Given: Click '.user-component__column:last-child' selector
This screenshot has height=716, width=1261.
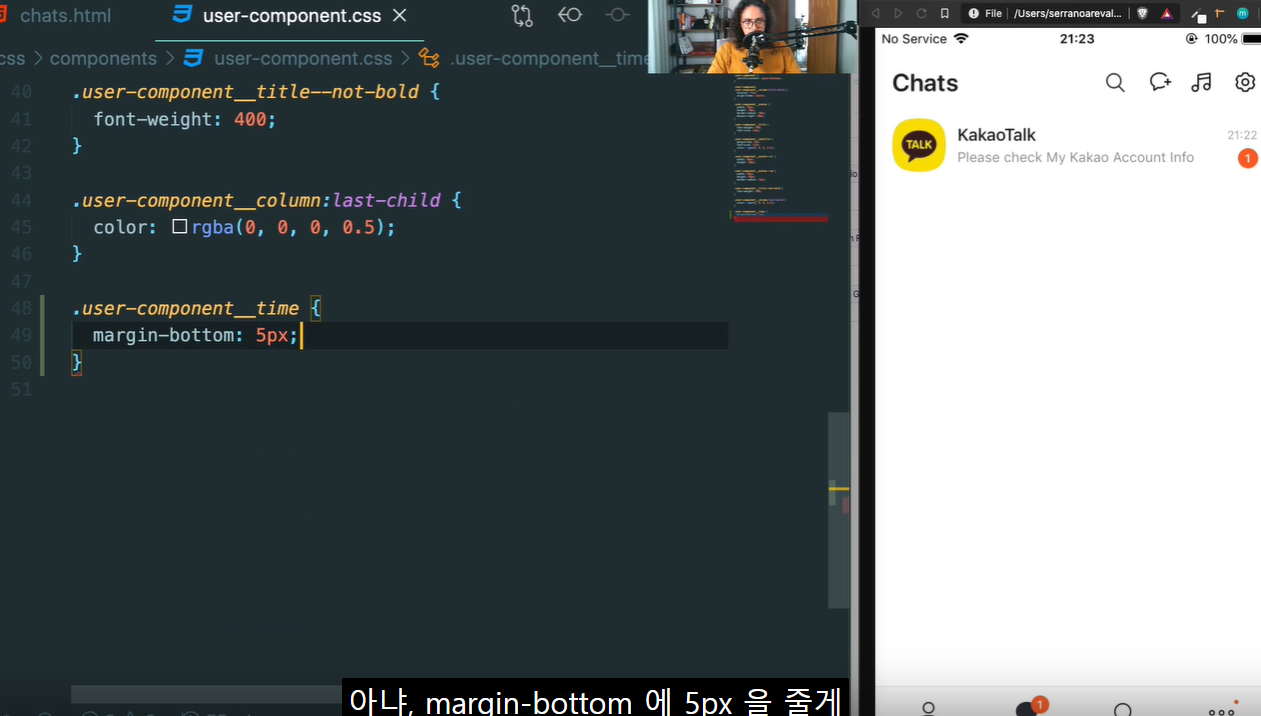Looking at the screenshot, I should point(256,200).
